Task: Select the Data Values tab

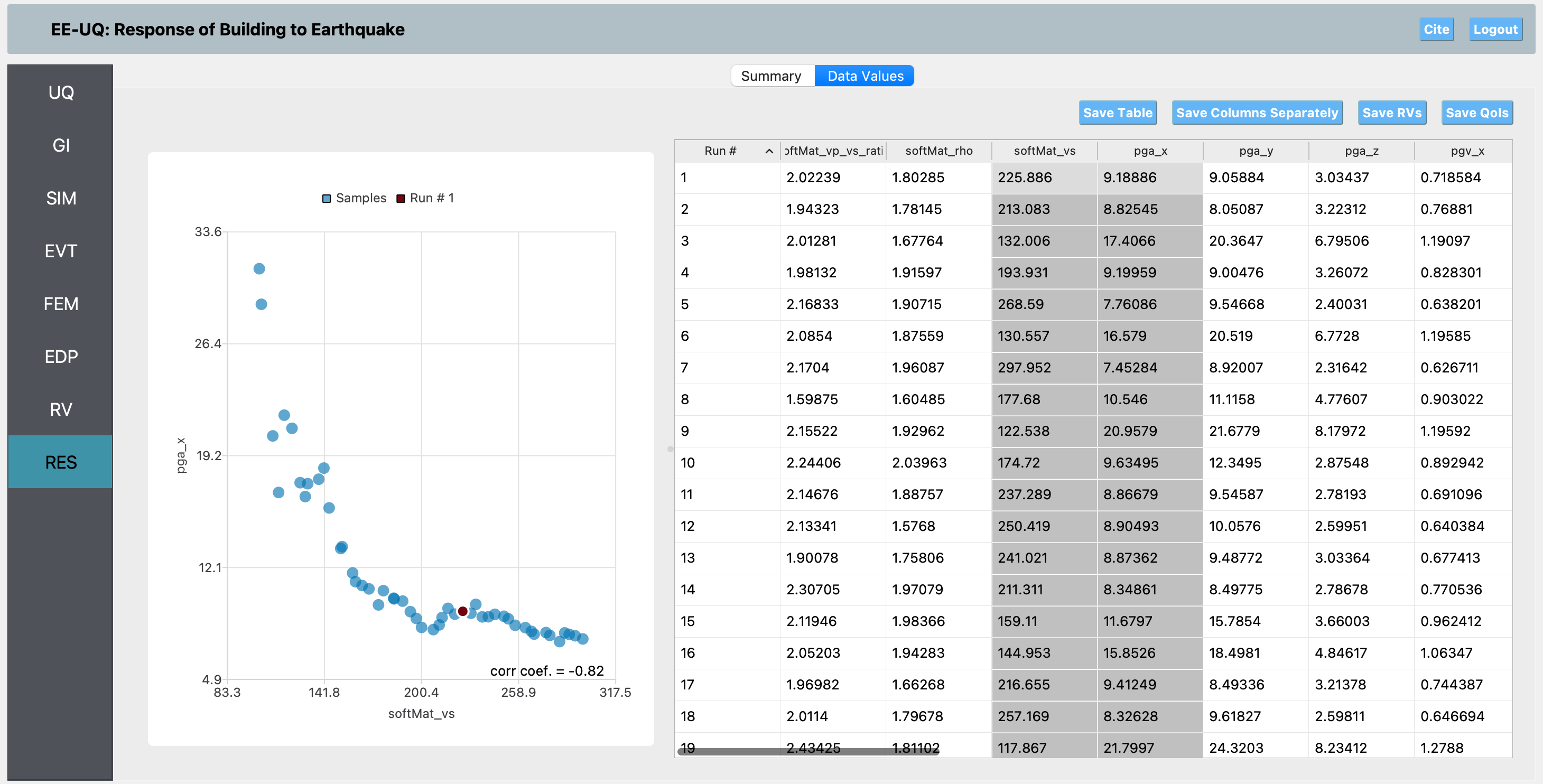Action: click(865, 76)
